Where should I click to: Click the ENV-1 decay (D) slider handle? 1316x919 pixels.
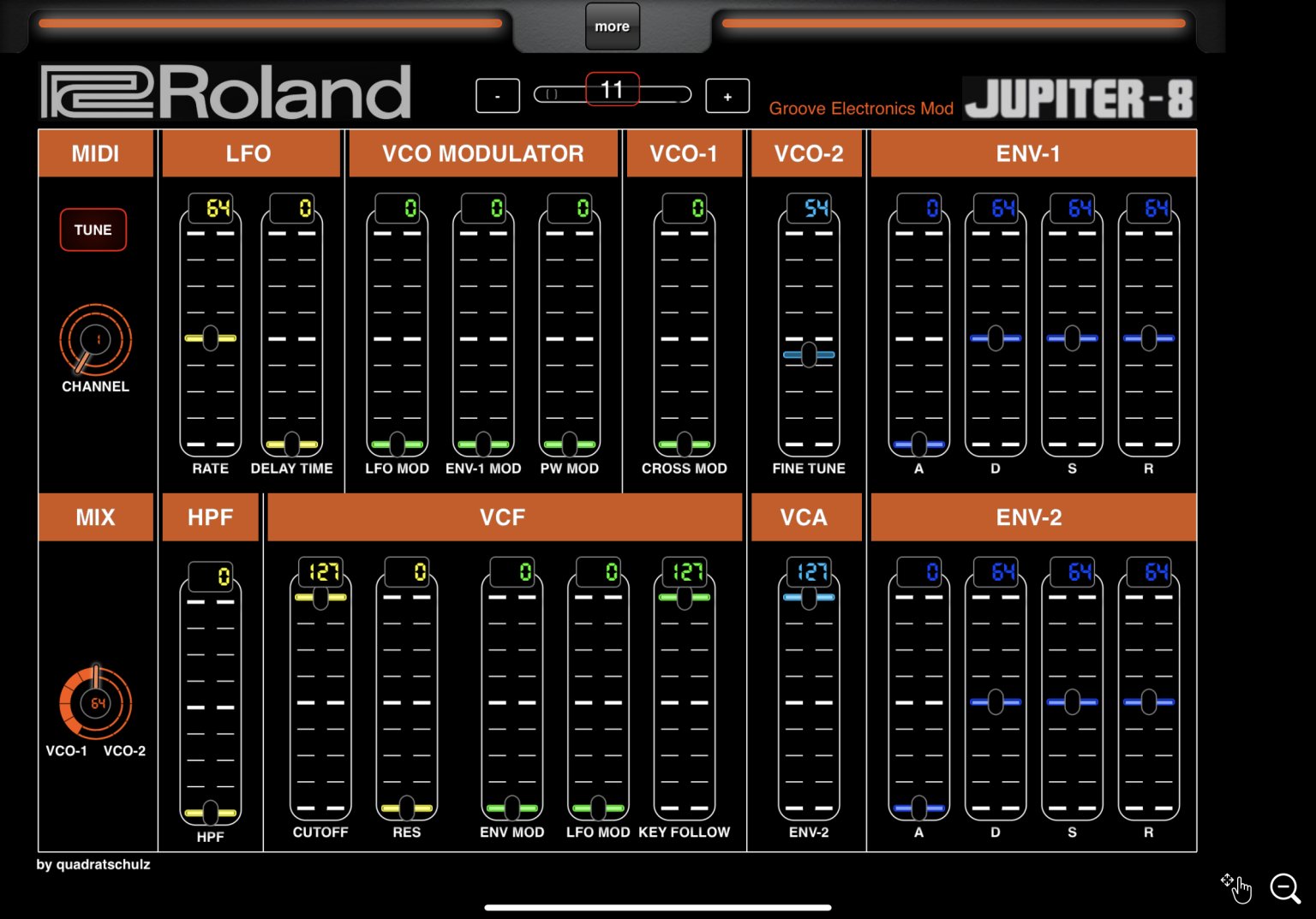[996, 338]
